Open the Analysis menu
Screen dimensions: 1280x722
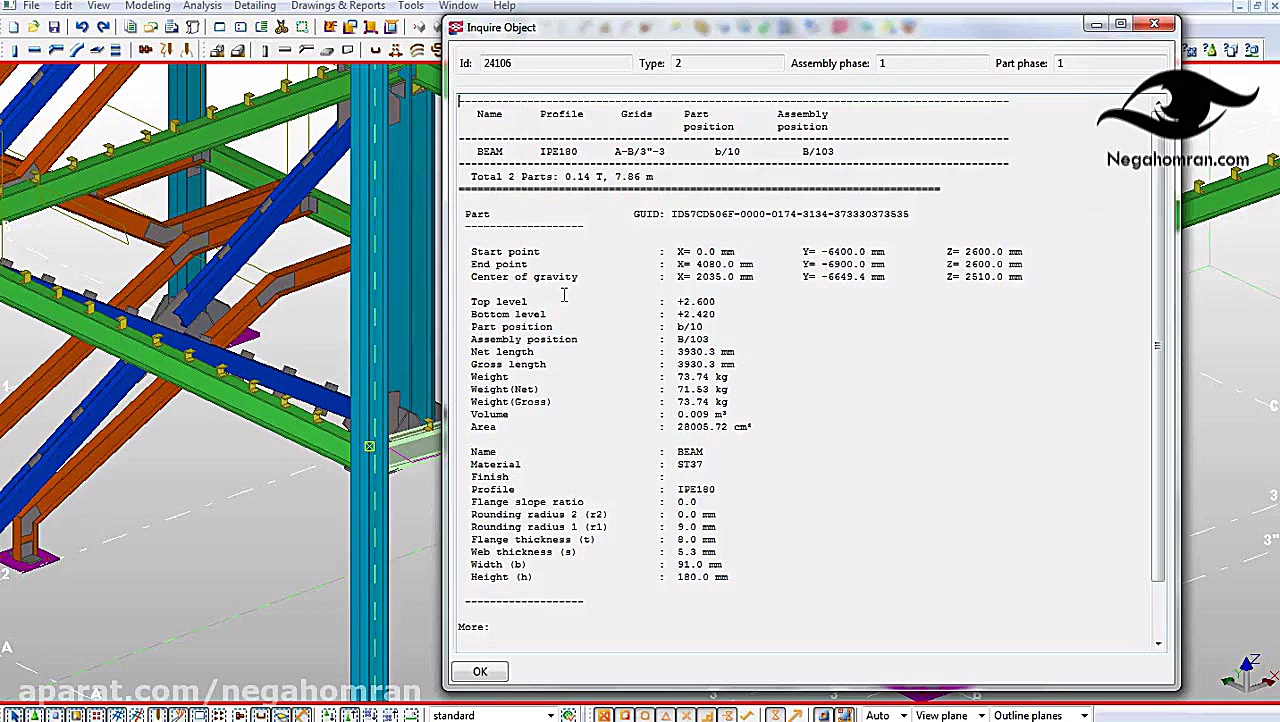coord(202,6)
